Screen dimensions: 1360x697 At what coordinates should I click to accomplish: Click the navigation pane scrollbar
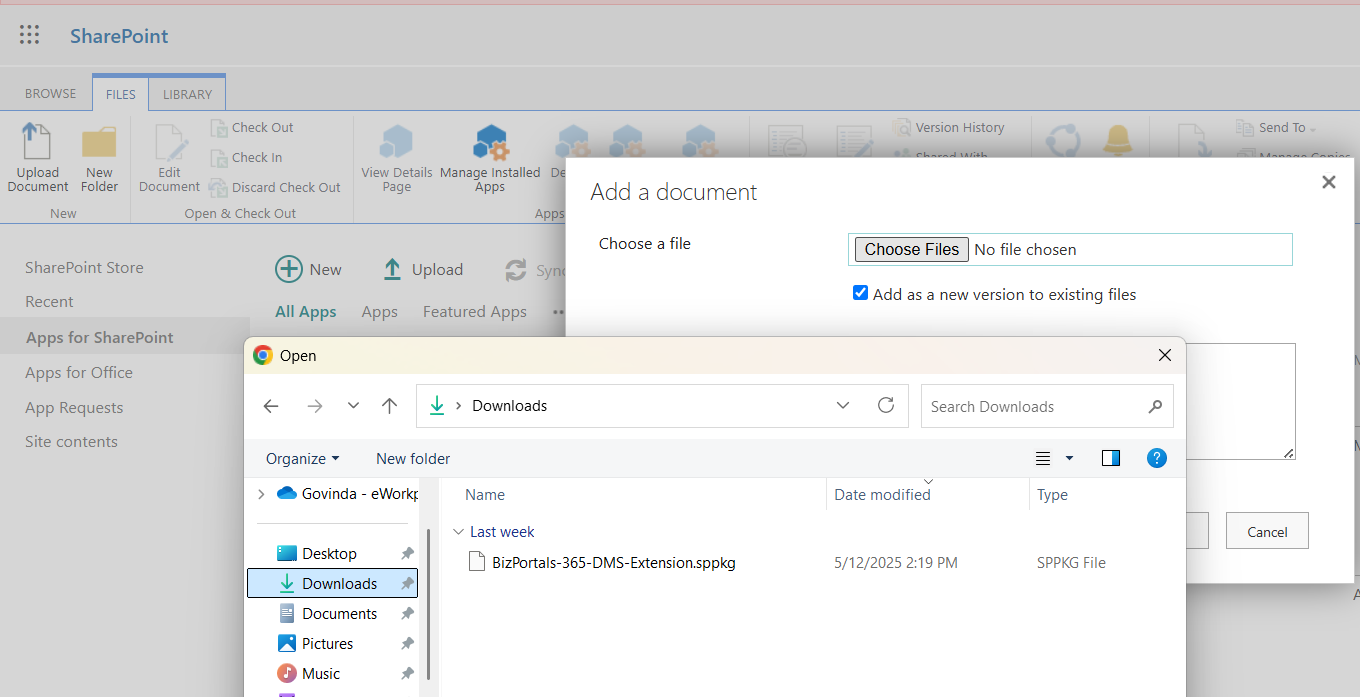(429, 604)
